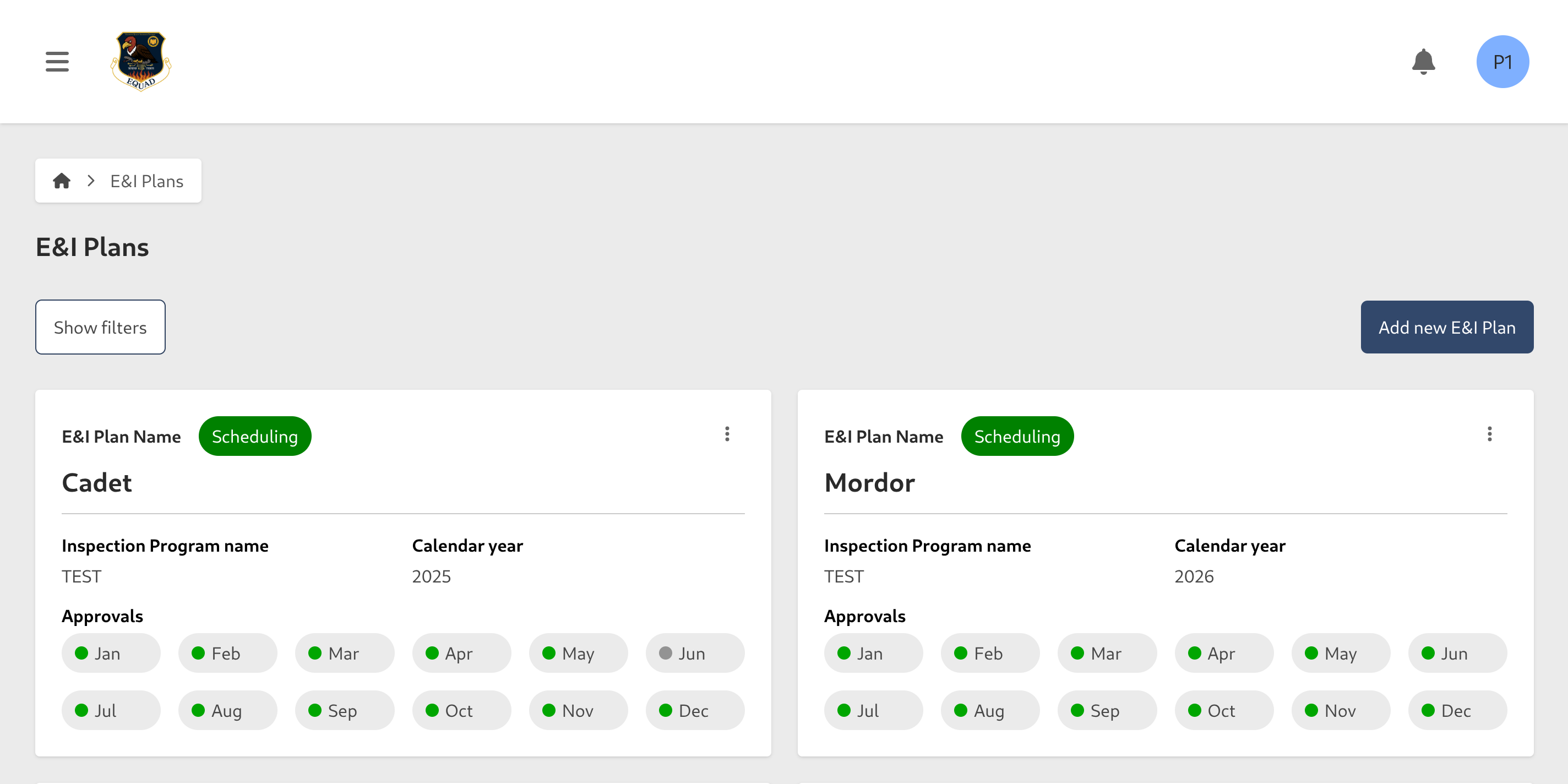Open the P1 user avatar menu
This screenshot has height=784, width=1568.
pyautogui.click(x=1502, y=62)
